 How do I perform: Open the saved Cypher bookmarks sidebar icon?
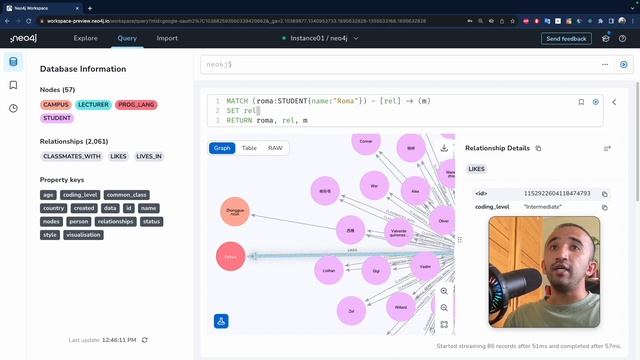[x=13, y=85]
